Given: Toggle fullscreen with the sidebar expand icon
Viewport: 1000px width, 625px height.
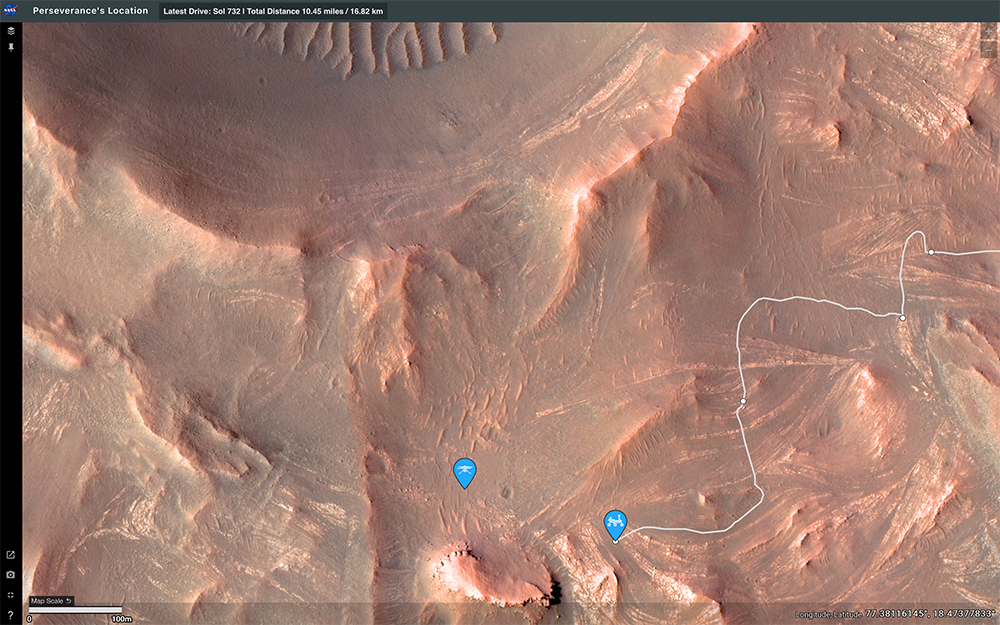Looking at the screenshot, I should click(x=11, y=595).
